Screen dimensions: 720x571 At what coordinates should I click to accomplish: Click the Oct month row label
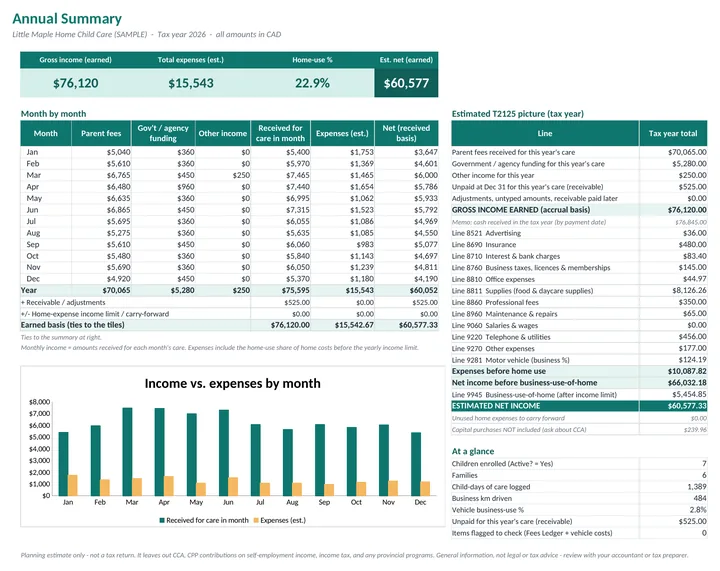[33, 256]
